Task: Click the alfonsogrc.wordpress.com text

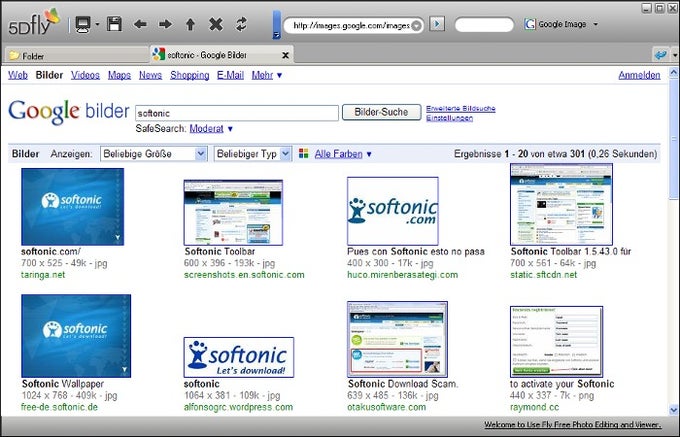Action: coord(239,407)
